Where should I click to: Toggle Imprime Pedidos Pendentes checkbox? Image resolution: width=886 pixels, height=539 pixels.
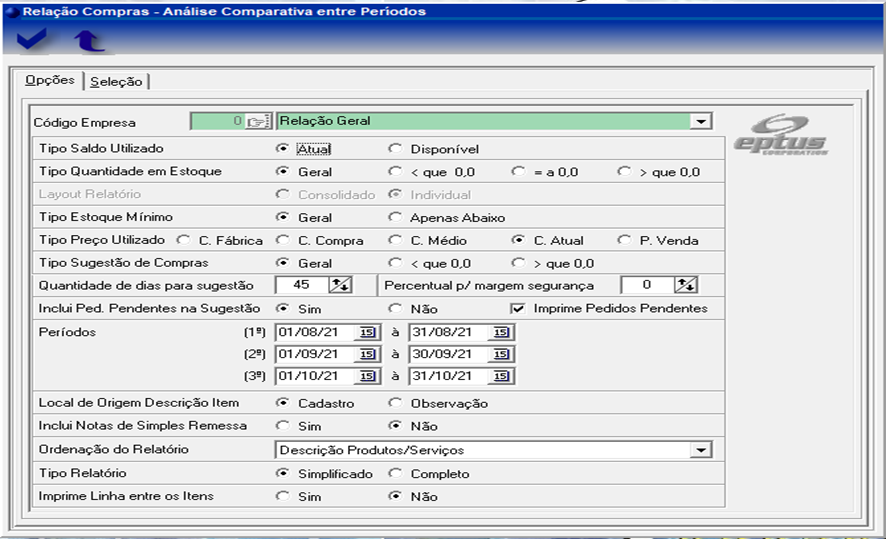[517, 308]
